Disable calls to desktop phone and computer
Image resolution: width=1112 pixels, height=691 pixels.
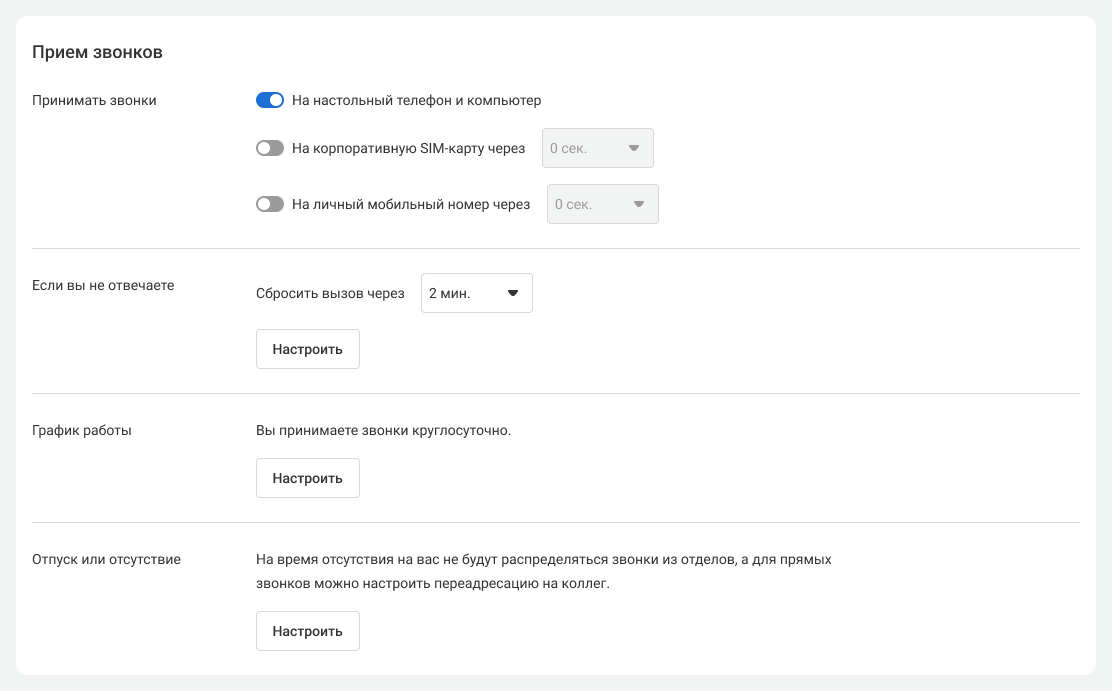click(270, 100)
